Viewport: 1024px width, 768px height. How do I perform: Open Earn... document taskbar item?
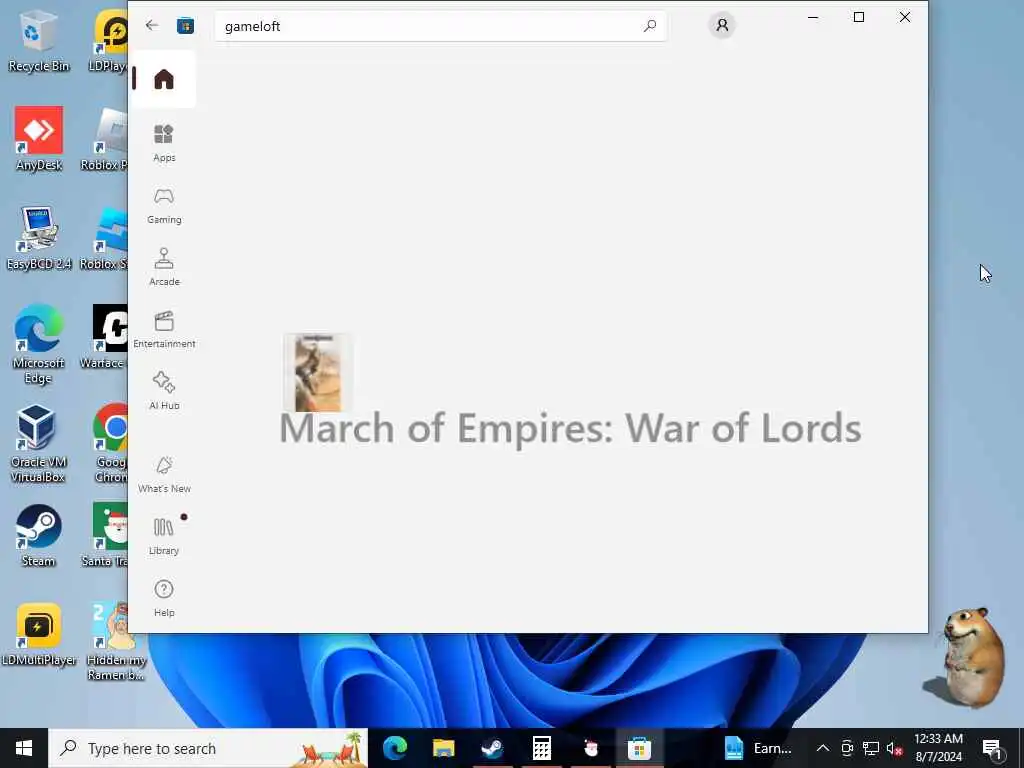[758, 748]
